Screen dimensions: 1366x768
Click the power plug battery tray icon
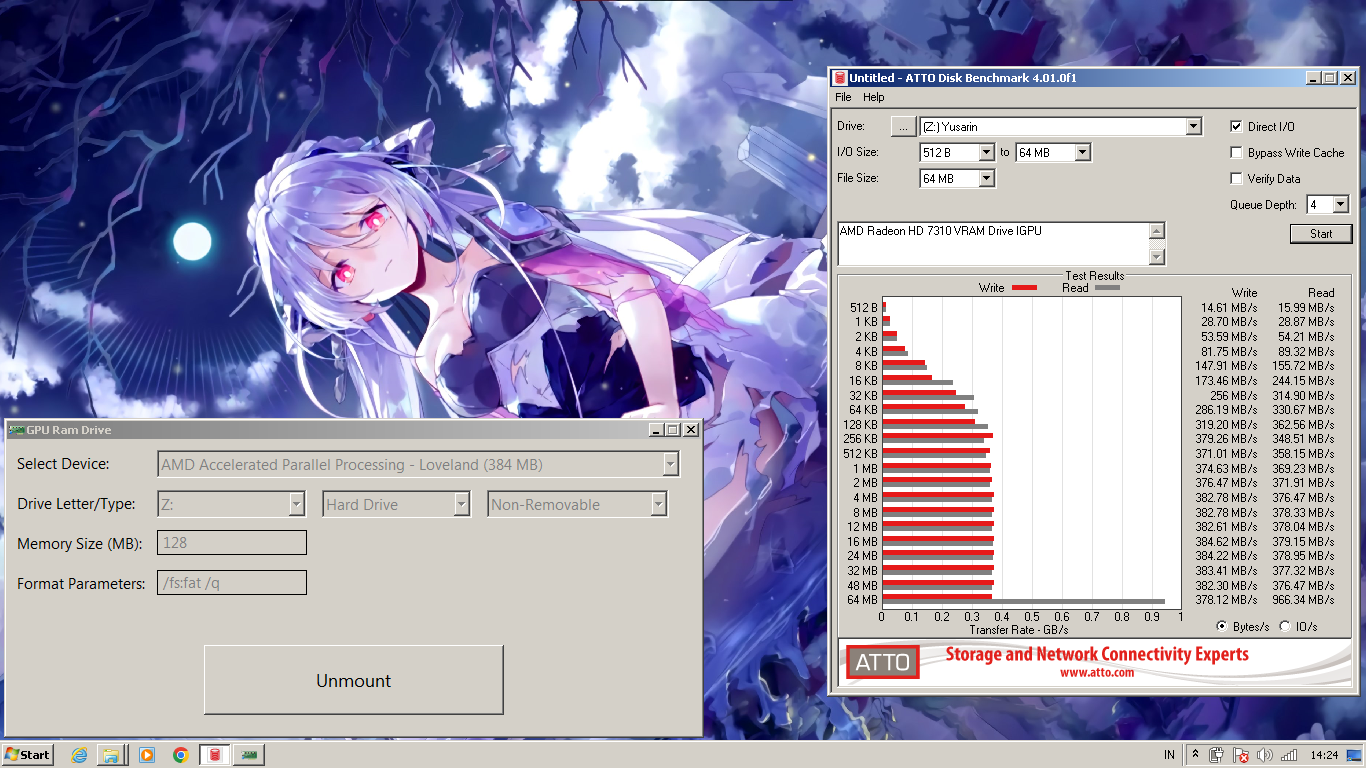pos(1217,755)
